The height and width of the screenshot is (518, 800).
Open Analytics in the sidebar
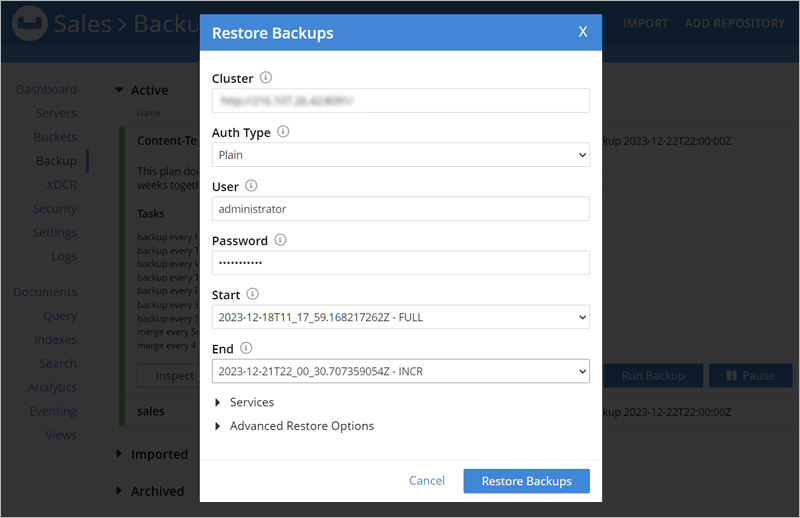(x=53, y=387)
